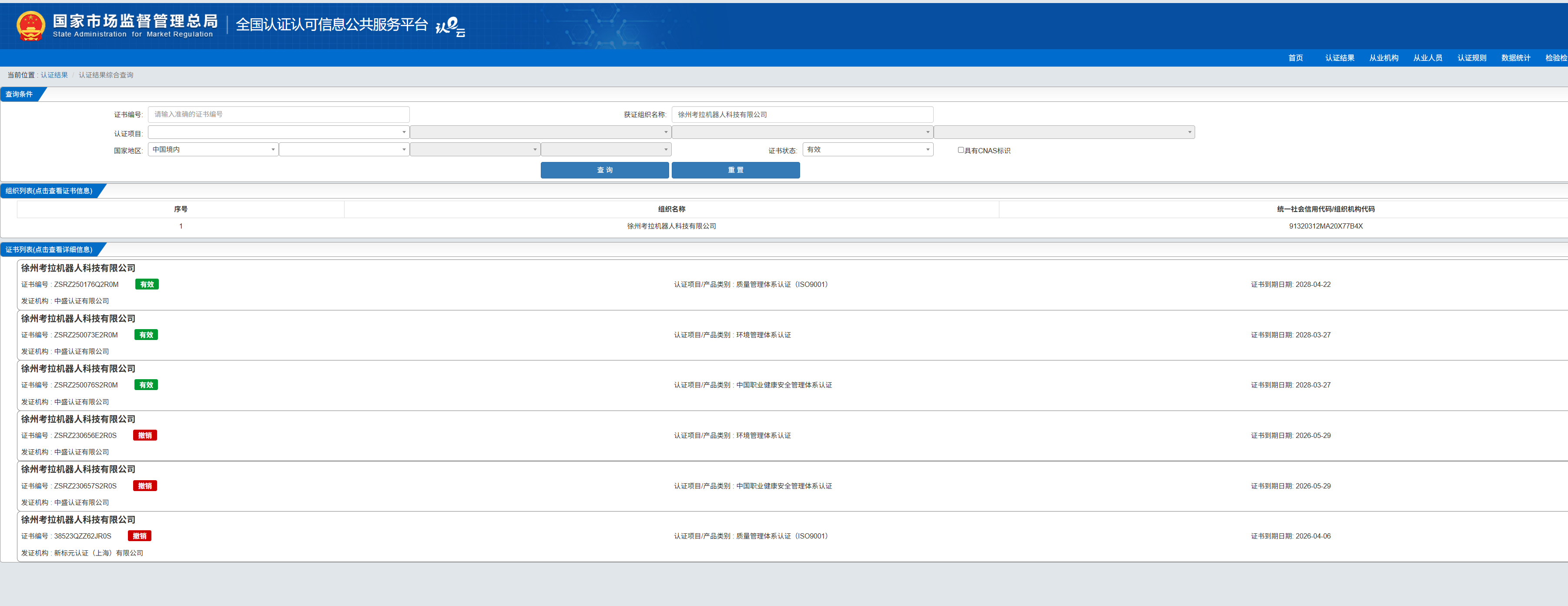Click red 撤销 badge for ZSRZ230656E2R0S
1568x606 pixels.
coord(145,435)
